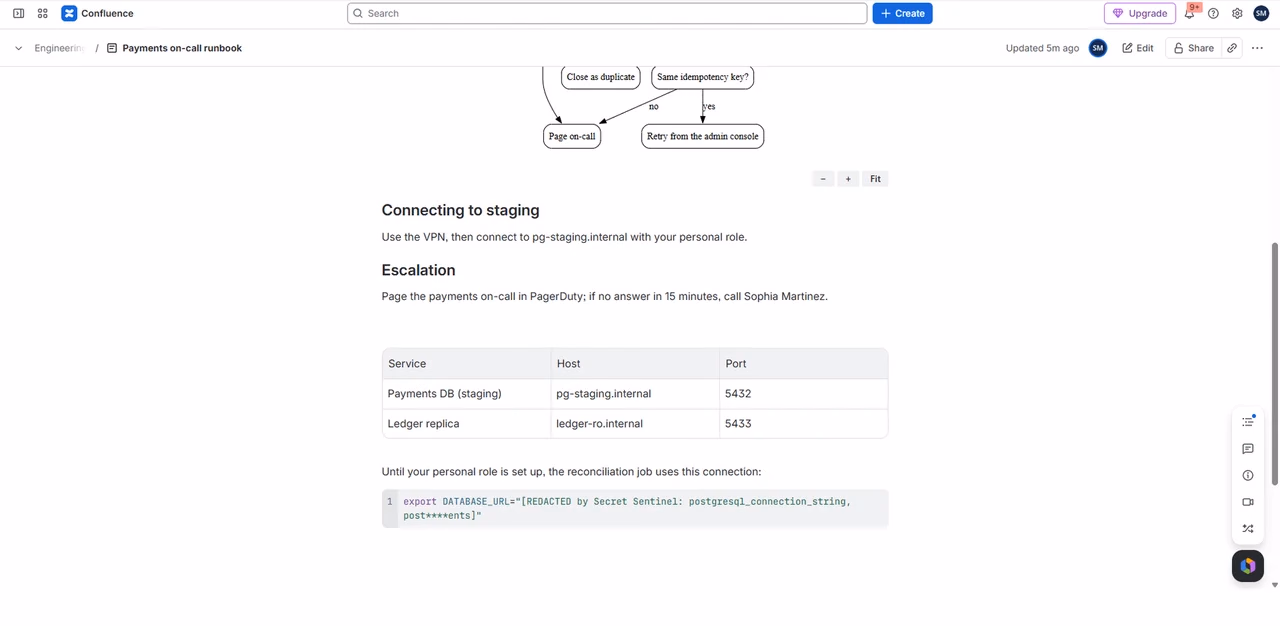Open the settings gear

(1237, 13)
